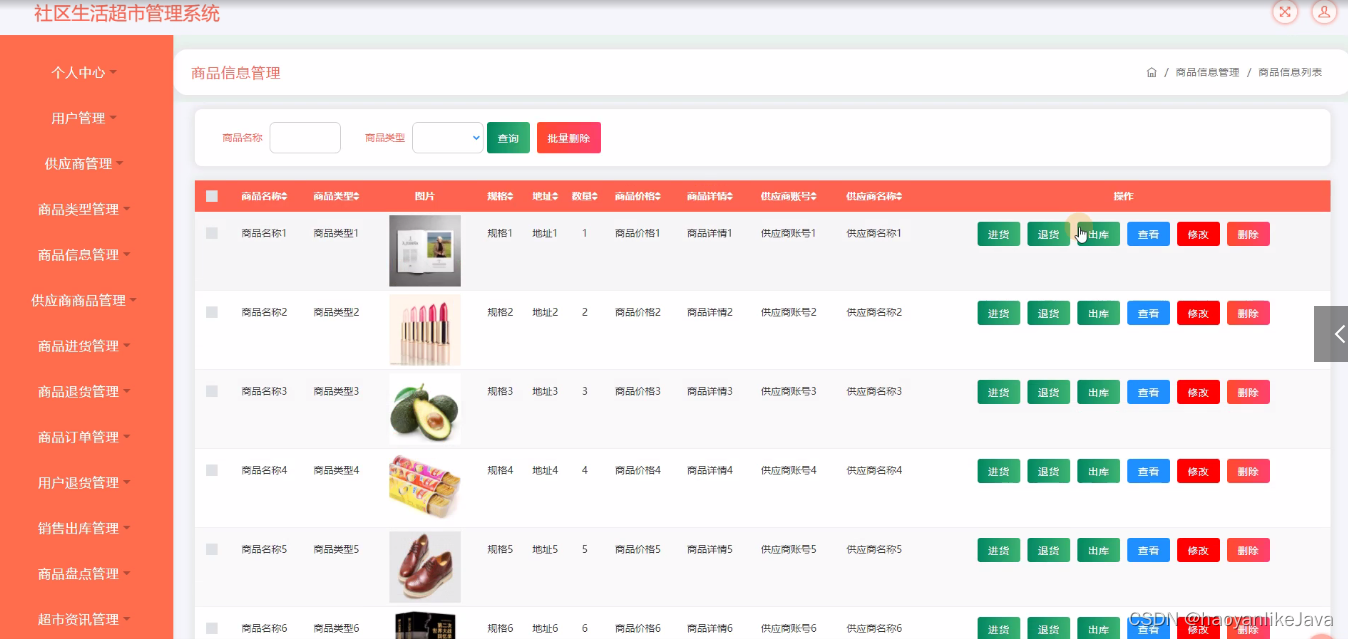Click 社区生活超市管理系统 header title
Viewport: 1348px width, 639px height.
click(x=127, y=13)
